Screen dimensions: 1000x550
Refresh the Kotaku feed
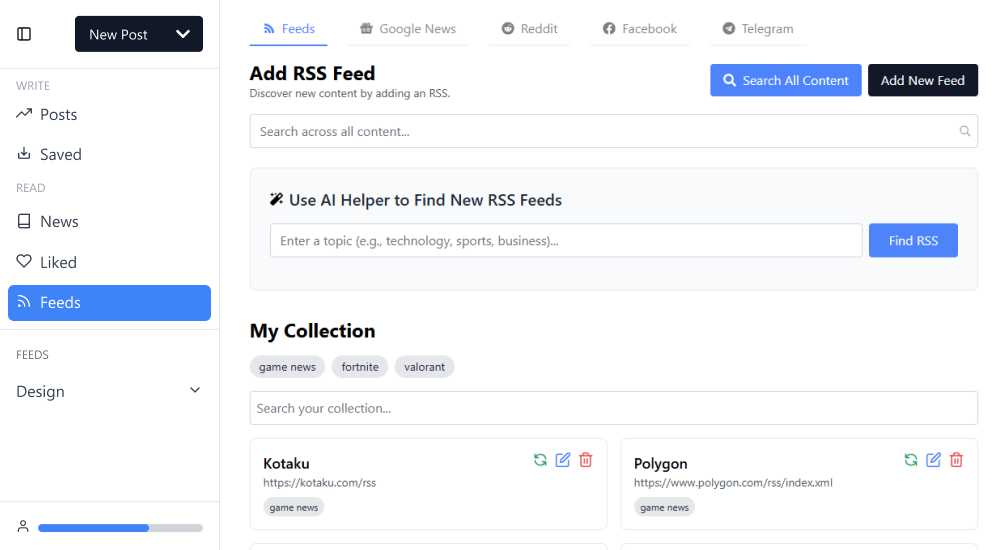pyautogui.click(x=540, y=460)
